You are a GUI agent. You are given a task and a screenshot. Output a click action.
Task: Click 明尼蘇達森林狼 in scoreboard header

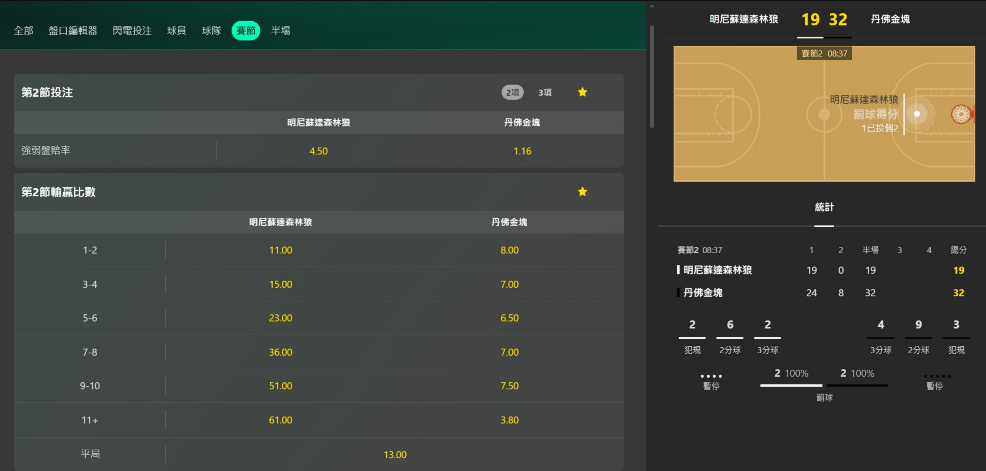coord(744,19)
